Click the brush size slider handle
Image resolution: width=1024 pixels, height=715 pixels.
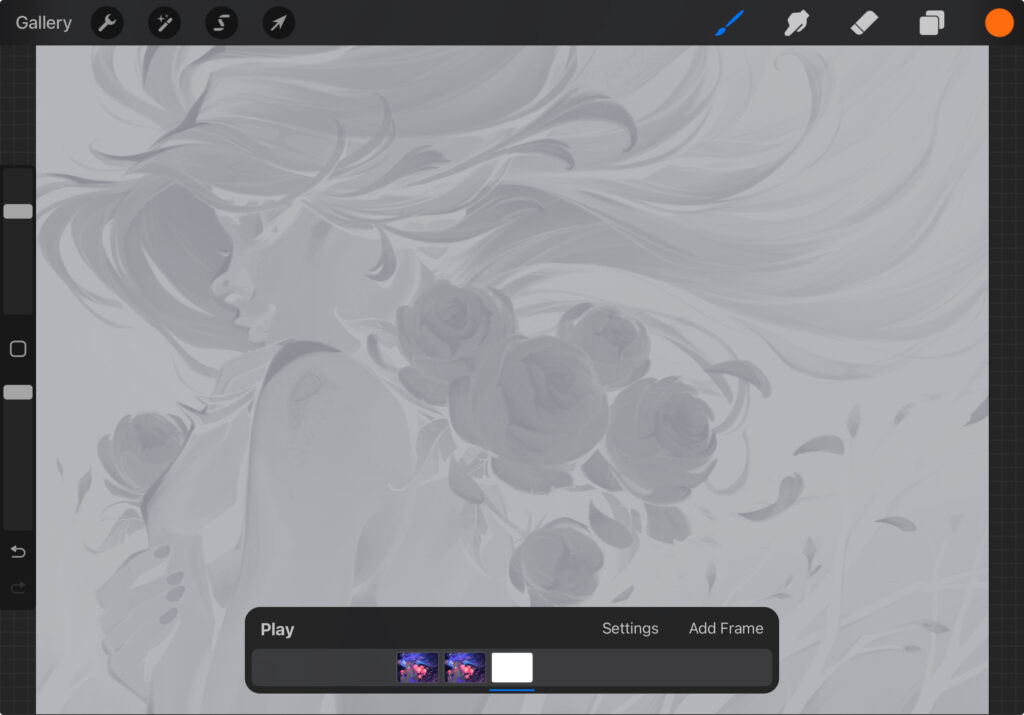tap(18, 211)
